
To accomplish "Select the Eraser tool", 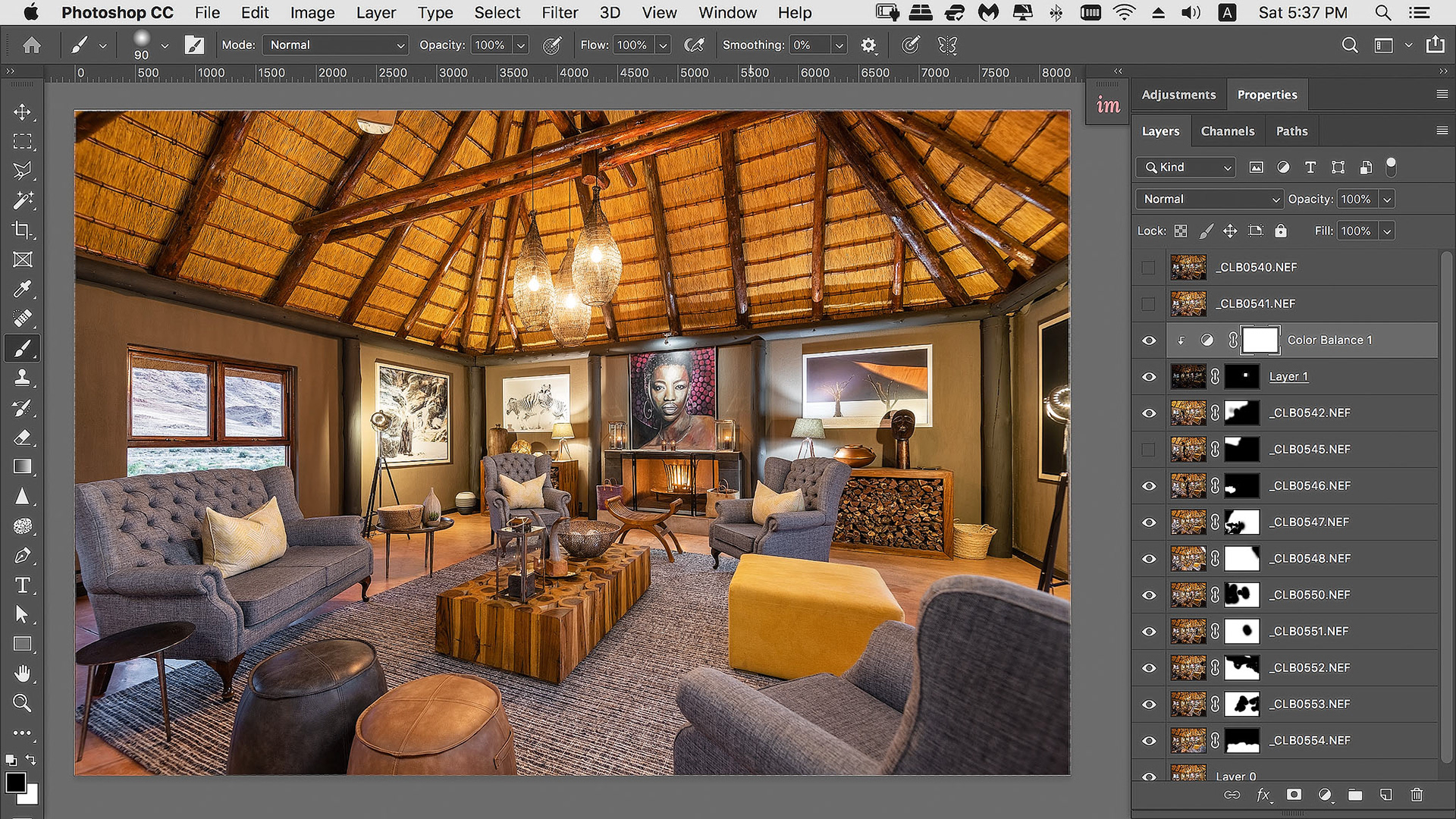I will point(22,437).
